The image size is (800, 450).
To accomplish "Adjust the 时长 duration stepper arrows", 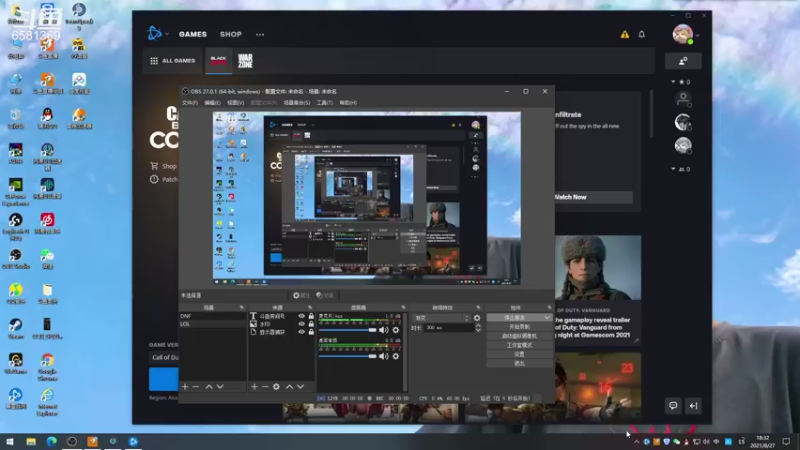I will [x=478, y=328].
